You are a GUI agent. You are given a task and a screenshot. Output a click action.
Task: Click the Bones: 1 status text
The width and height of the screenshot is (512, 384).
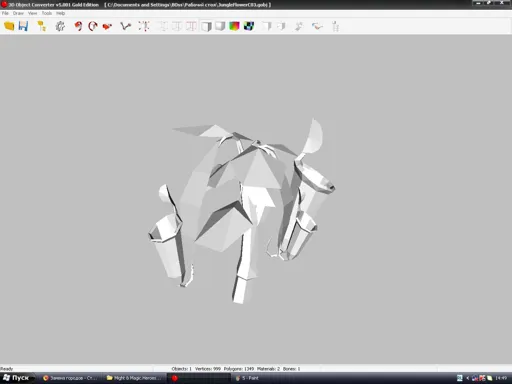(292, 369)
